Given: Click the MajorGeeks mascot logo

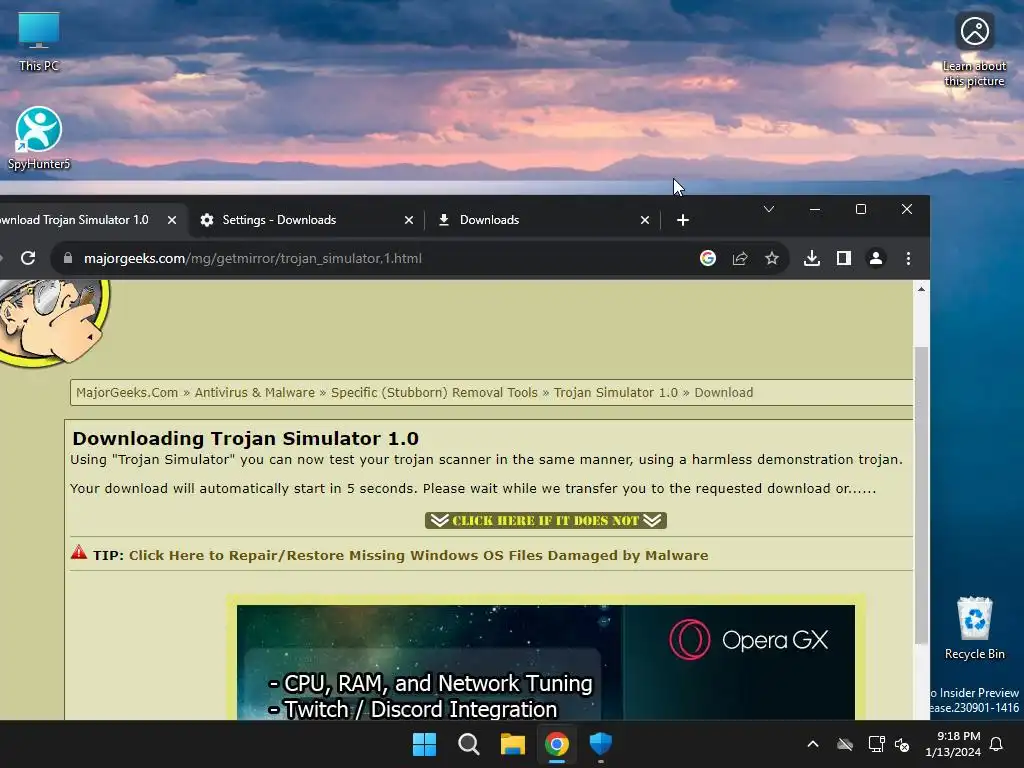Looking at the screenshot, I should [x=54, y=323].
